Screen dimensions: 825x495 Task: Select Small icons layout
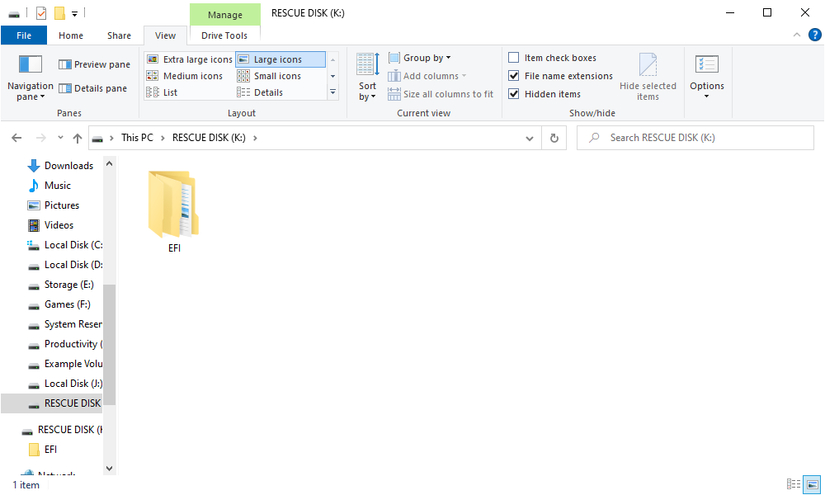269,76
